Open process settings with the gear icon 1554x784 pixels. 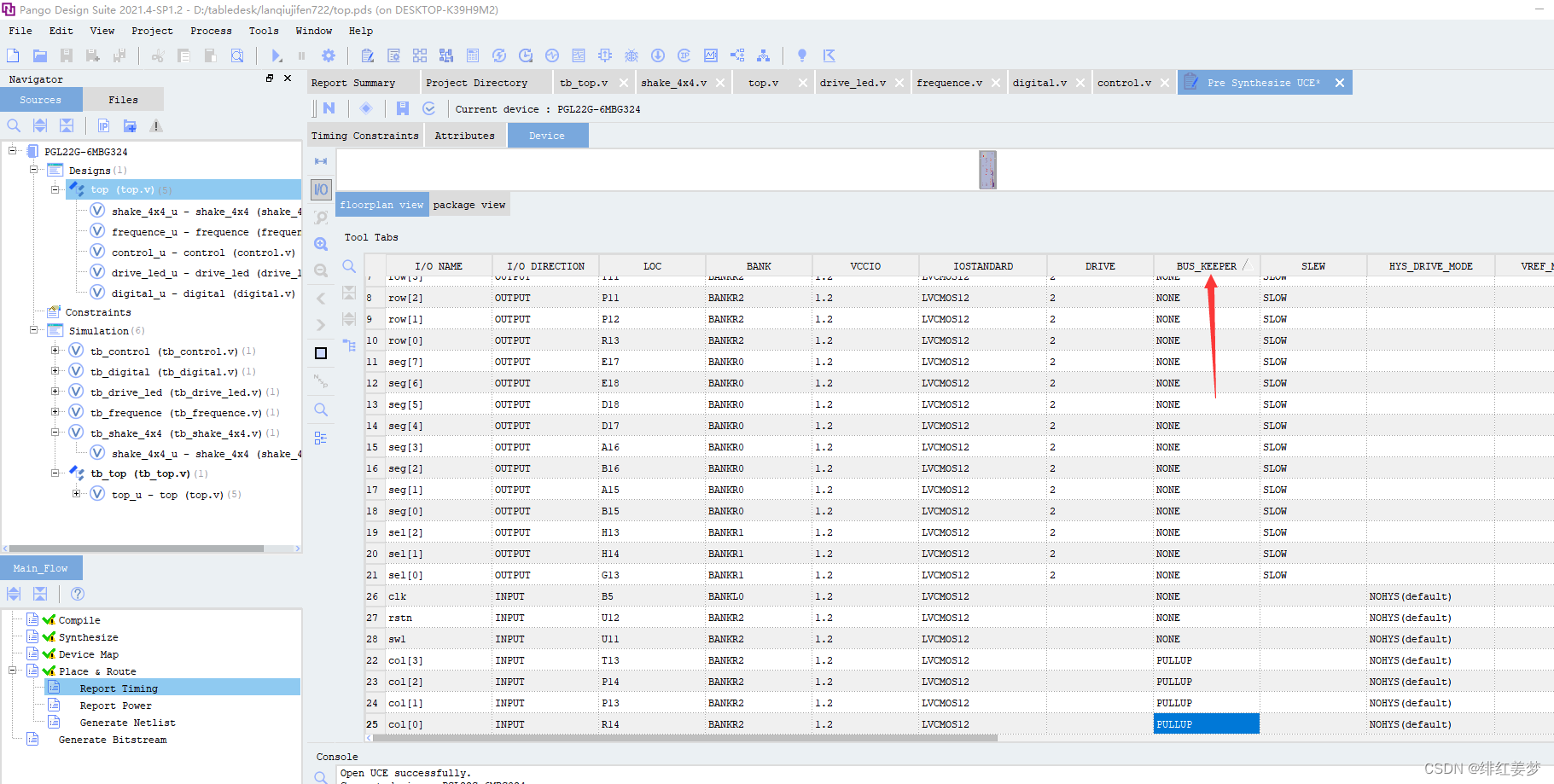coord(329,55)
